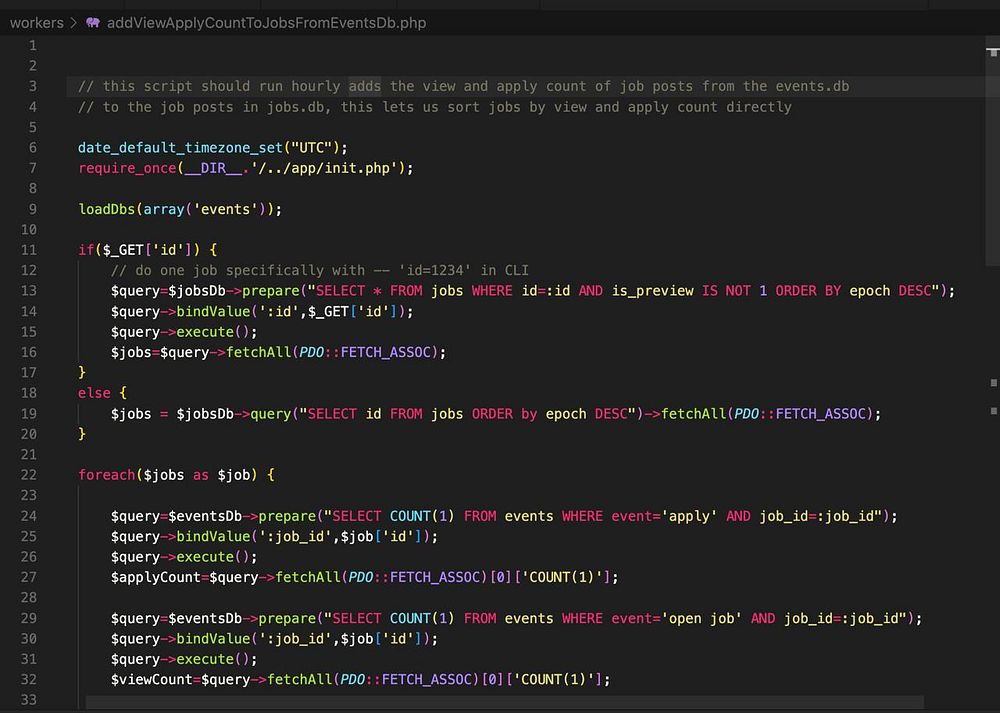Click ':job_id' string on line 25
The image size is (1000, 713).
pos(295,537)
